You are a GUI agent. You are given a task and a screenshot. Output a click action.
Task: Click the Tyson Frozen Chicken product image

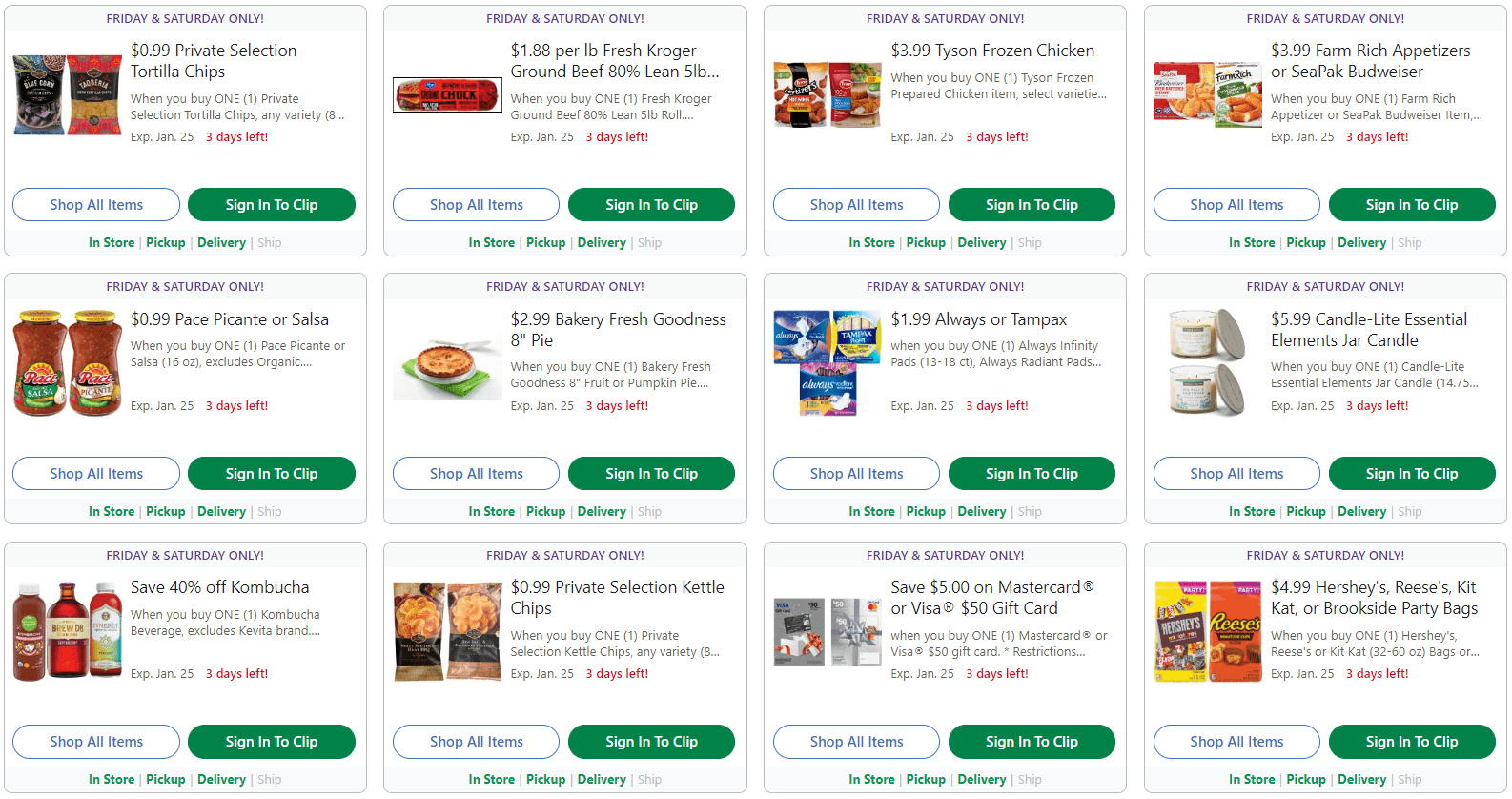pos(827,94)
